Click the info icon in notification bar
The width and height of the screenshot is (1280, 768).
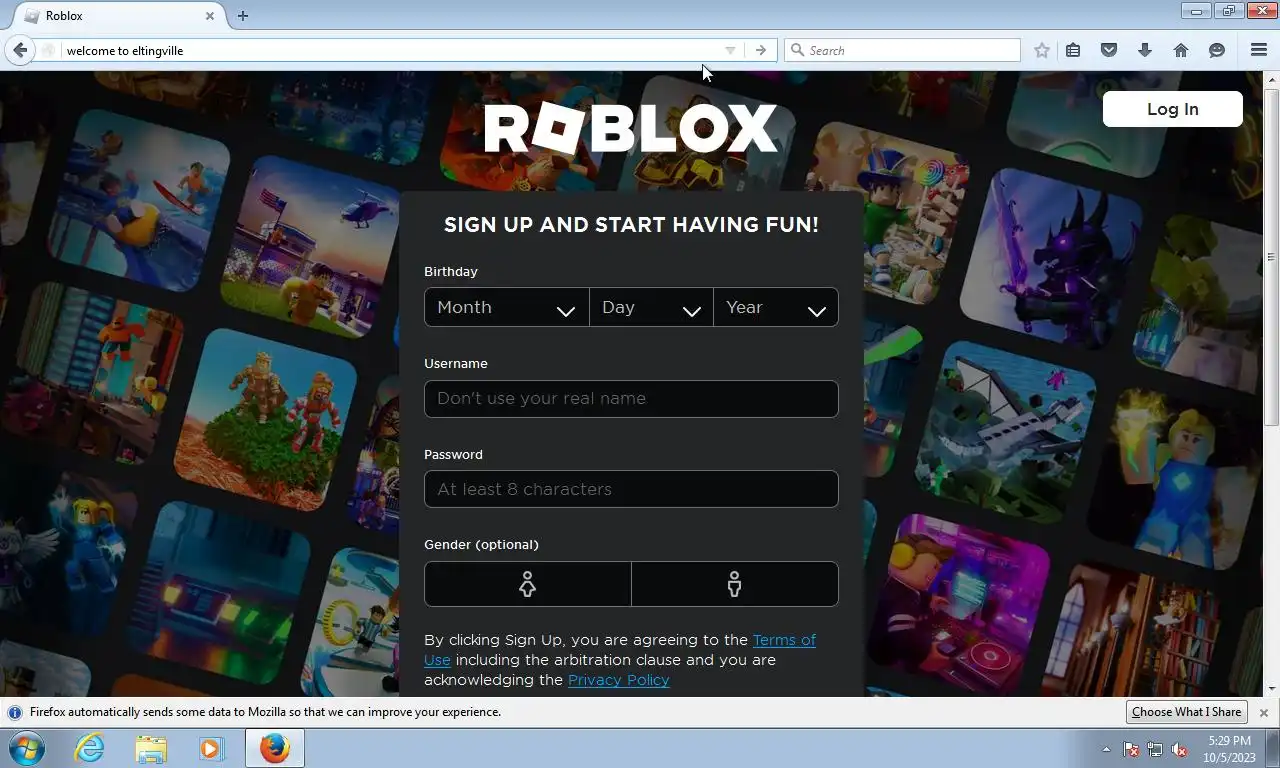pos(15,712)
